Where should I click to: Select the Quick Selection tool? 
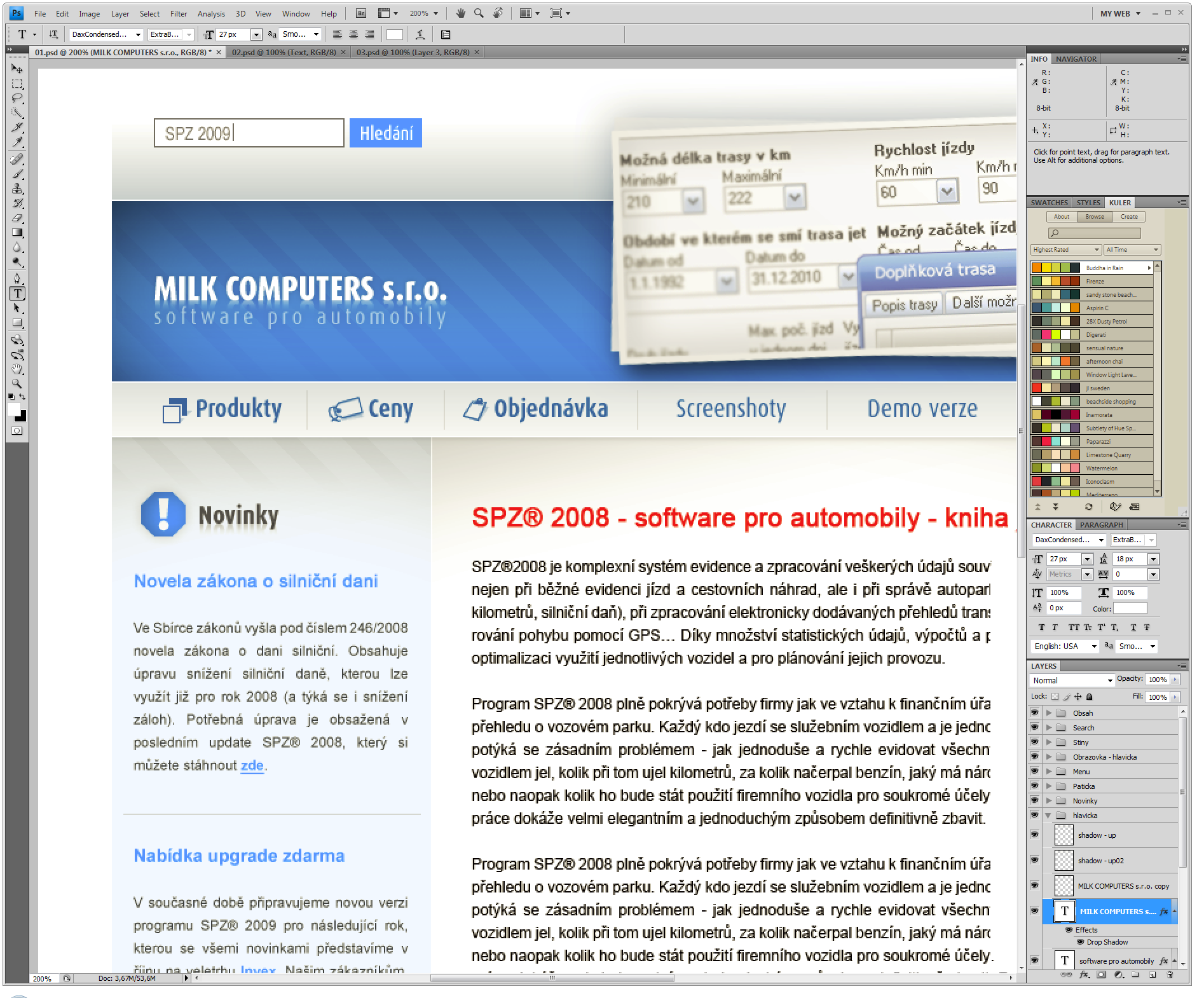tap(17, 113)
